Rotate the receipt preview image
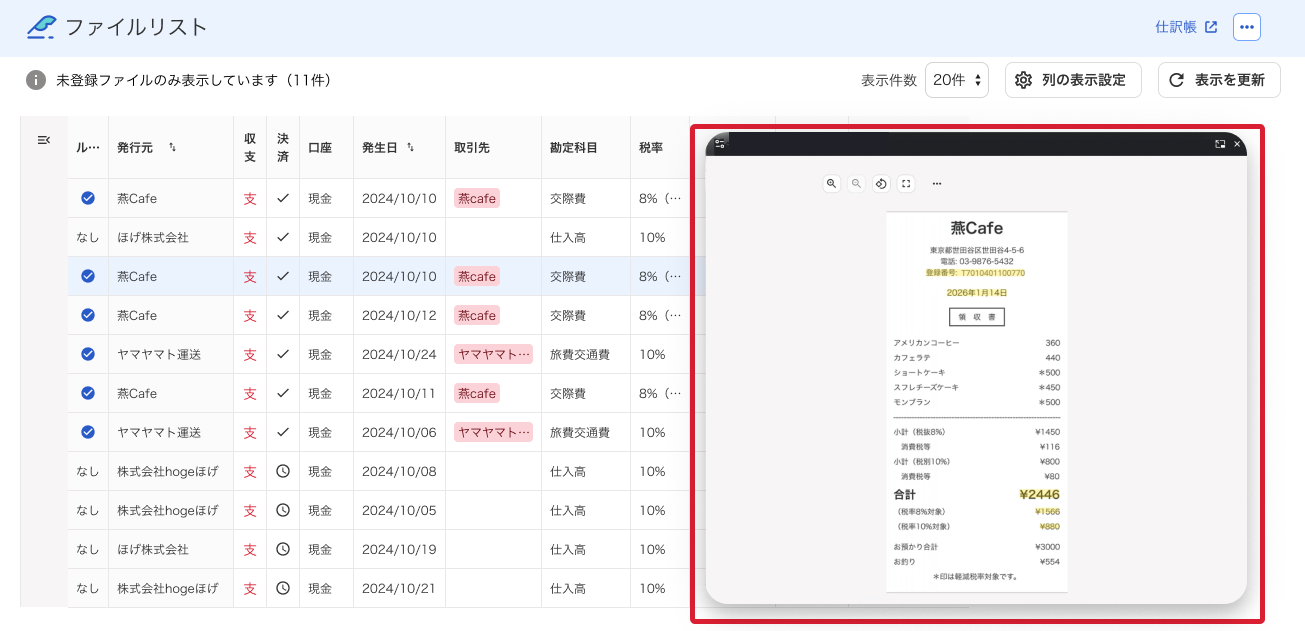This screenshot has width=1305, height=631. [x=881, y=183]
